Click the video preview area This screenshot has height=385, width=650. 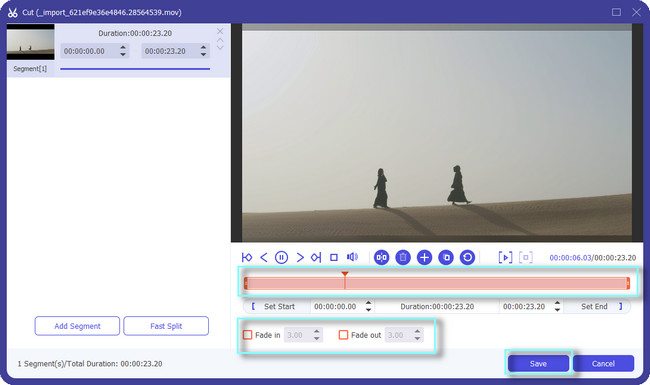click(437, 133)
